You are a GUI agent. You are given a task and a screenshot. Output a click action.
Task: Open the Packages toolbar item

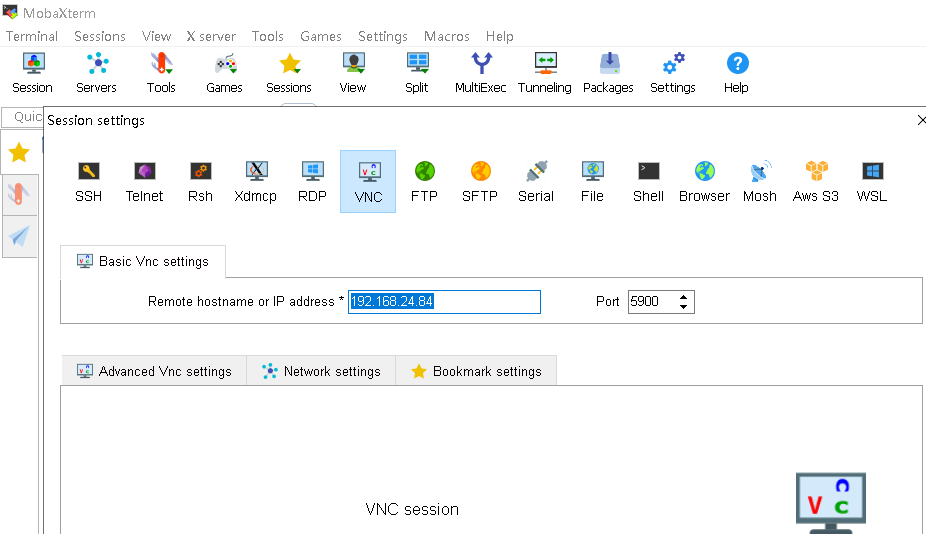[x=609, y=73]
